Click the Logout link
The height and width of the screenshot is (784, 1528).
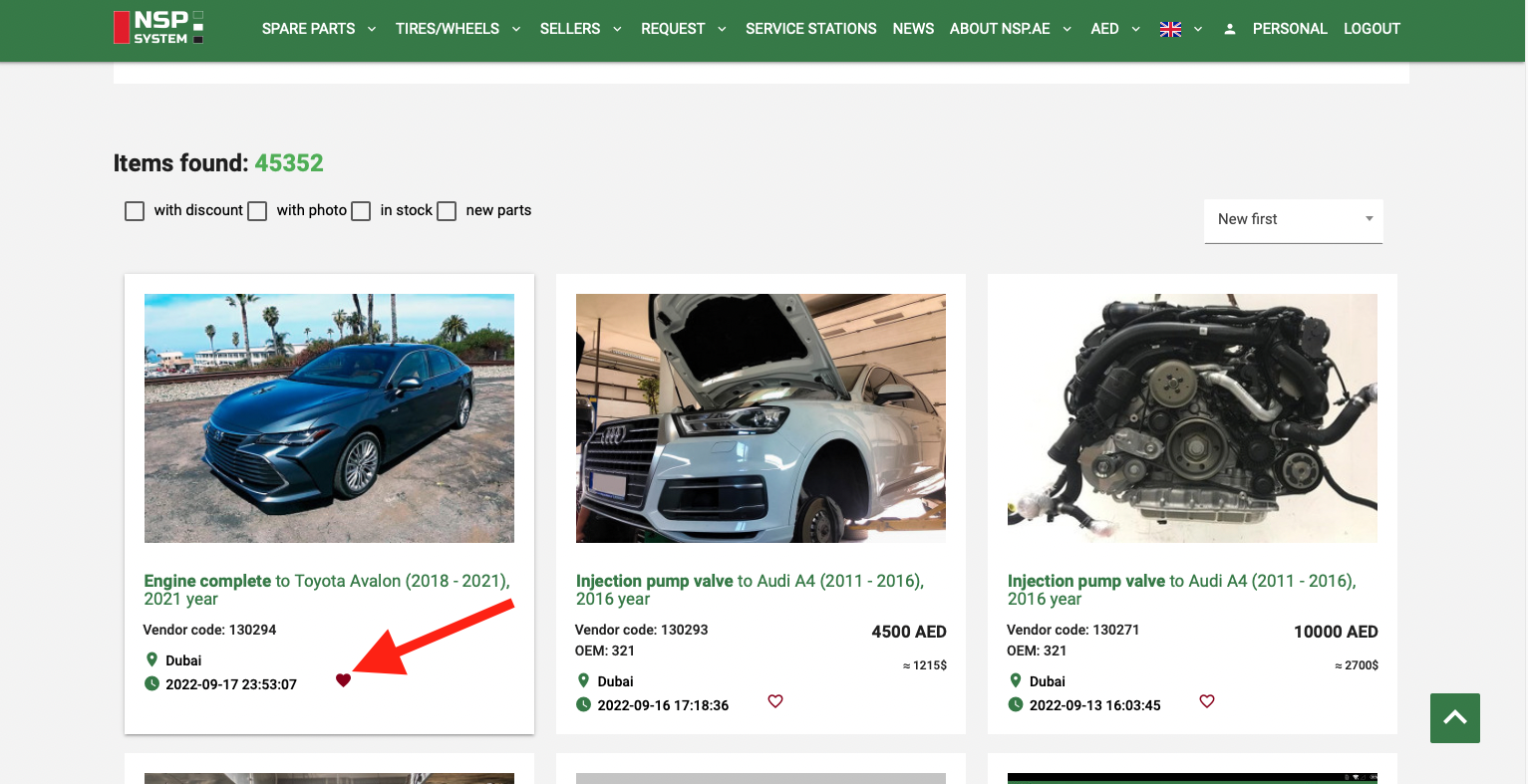tap(1372, 29)
